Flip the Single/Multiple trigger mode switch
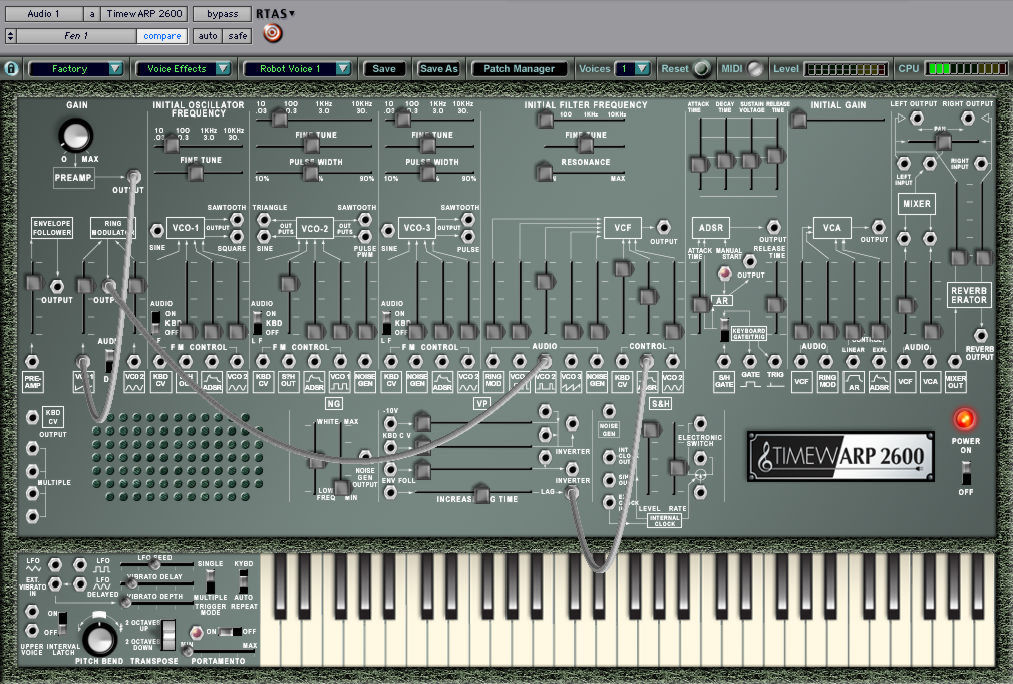Screen dimensions: 1013x684 [x=210, y=581]
